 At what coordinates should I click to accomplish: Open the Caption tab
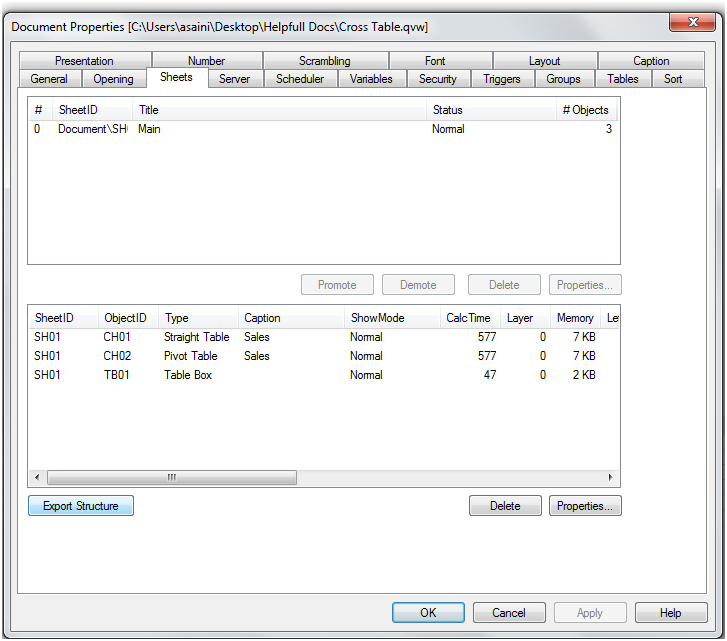click(651, 61)
